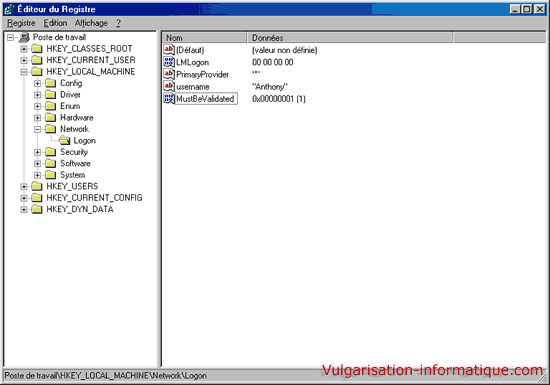Sort values by the Nom column header
The height and width of the screenshot is (385, 550).
(204, 38)
